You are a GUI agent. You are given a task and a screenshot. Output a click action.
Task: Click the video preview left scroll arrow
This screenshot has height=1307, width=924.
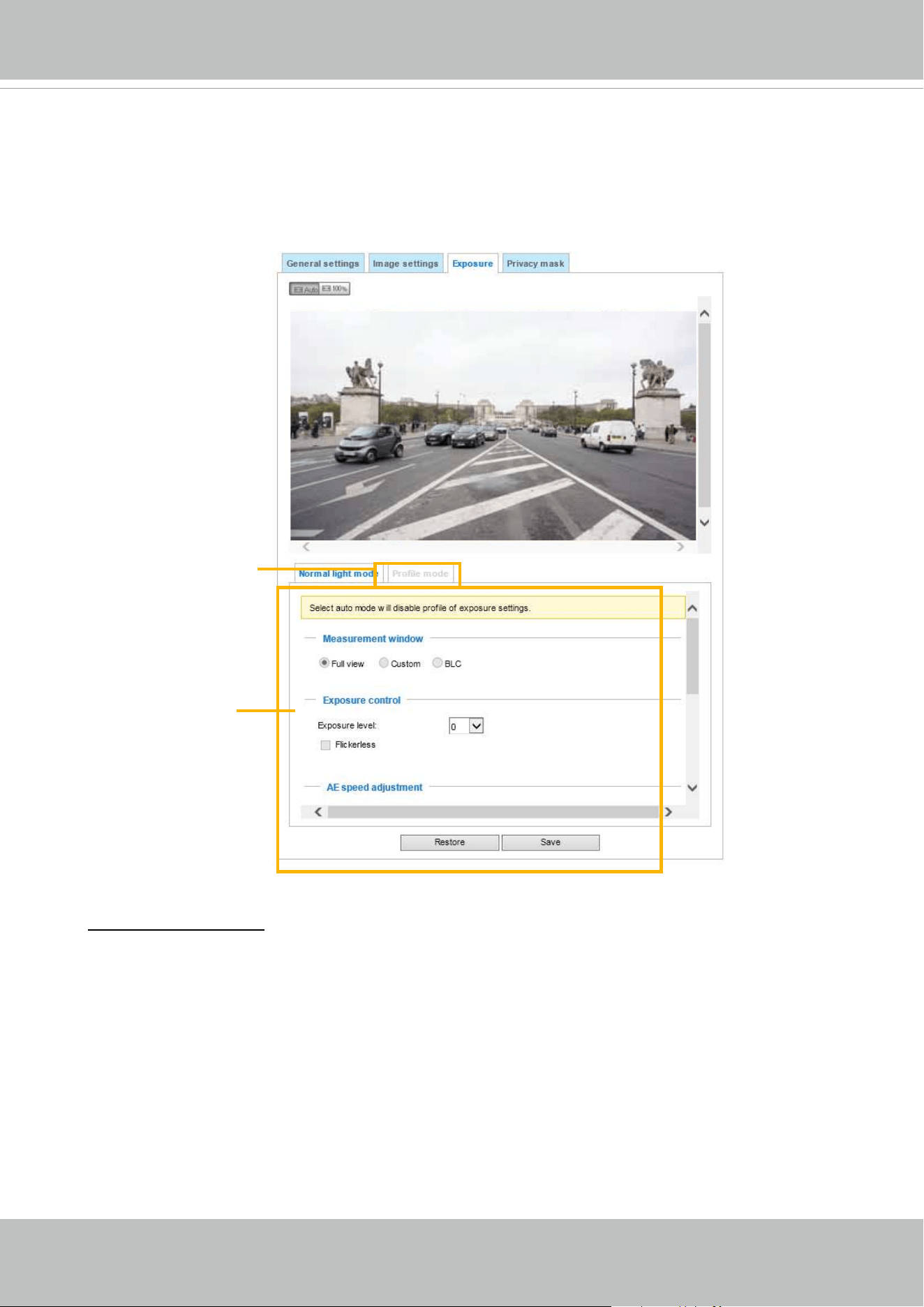[x=306, y=547]
